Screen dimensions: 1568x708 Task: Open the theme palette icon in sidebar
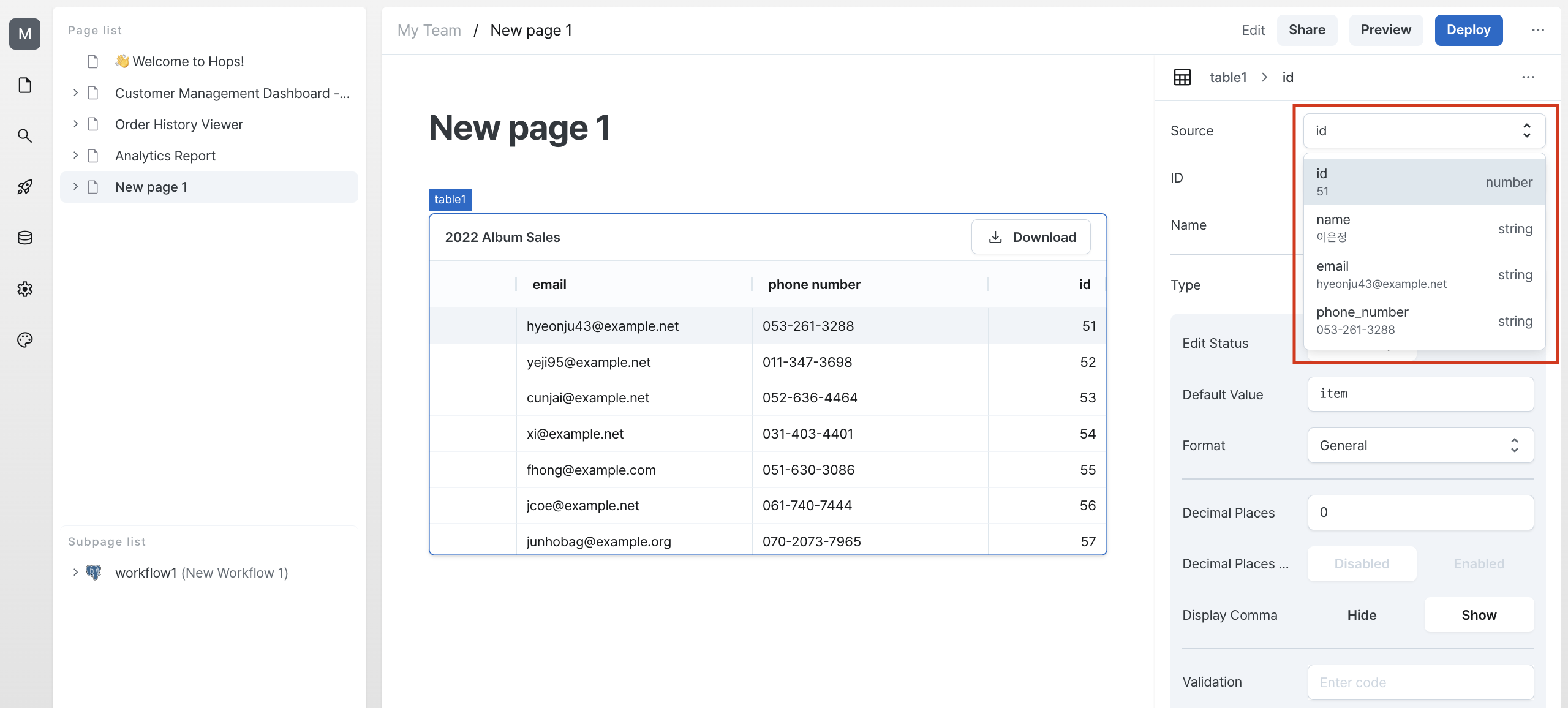24,340
